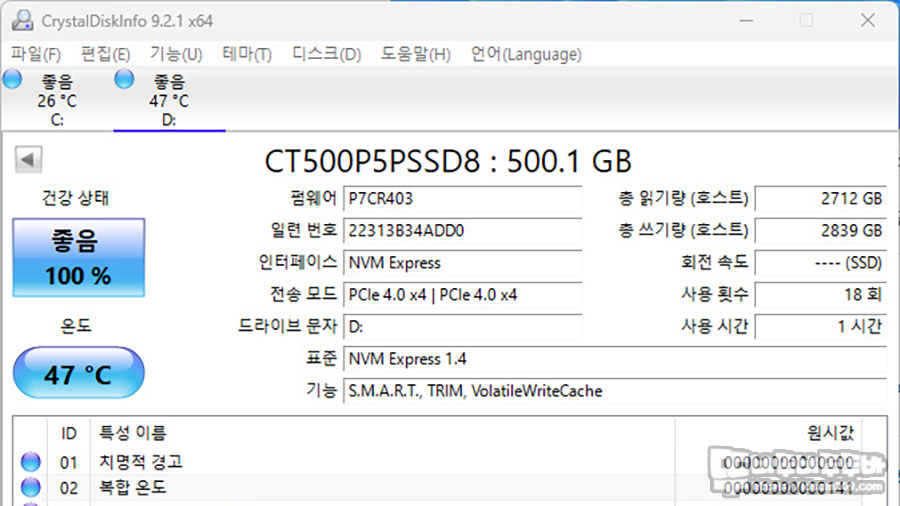Image resolution: width=900 pixels, height=506 pixels.
Task: Click the 일련 번호 label
Action: [x=304, y=231]
